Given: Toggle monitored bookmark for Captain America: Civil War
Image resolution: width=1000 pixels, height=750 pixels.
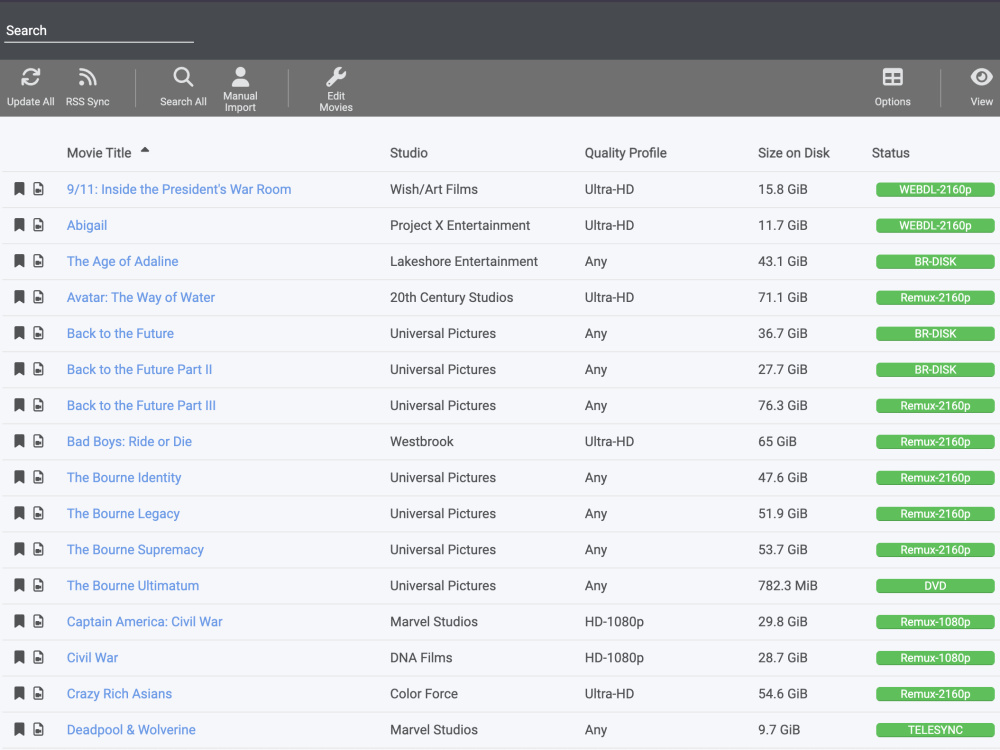Looking at the screenshot, I should coord(19,622).
